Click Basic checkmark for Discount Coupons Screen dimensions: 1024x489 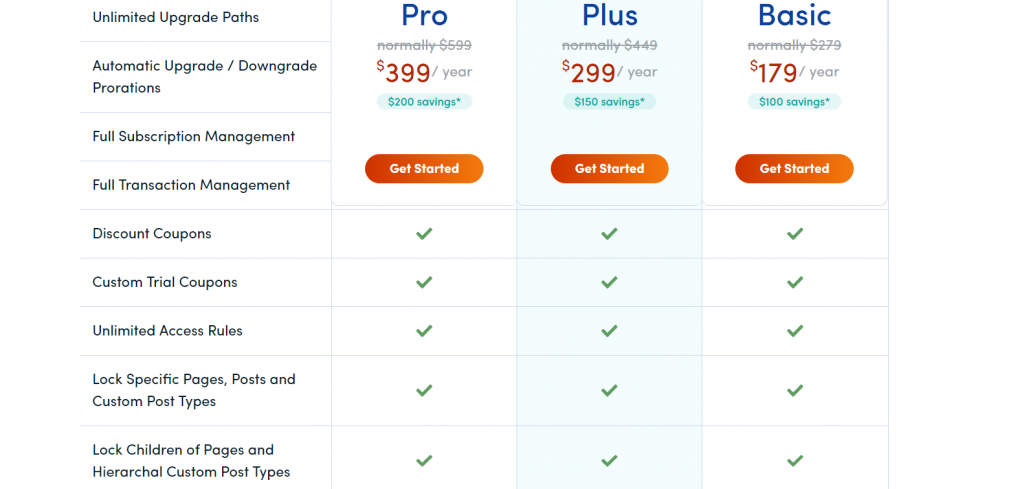(795, 234)
